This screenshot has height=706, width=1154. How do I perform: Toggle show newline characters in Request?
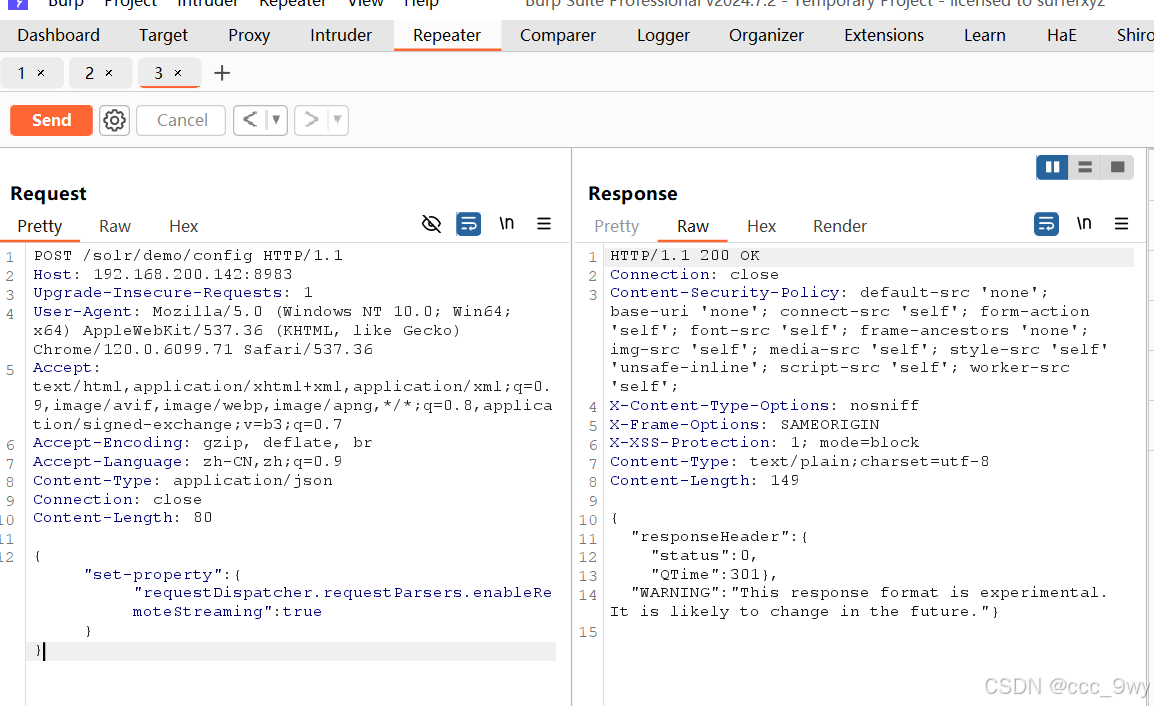[x=506, y=223]
